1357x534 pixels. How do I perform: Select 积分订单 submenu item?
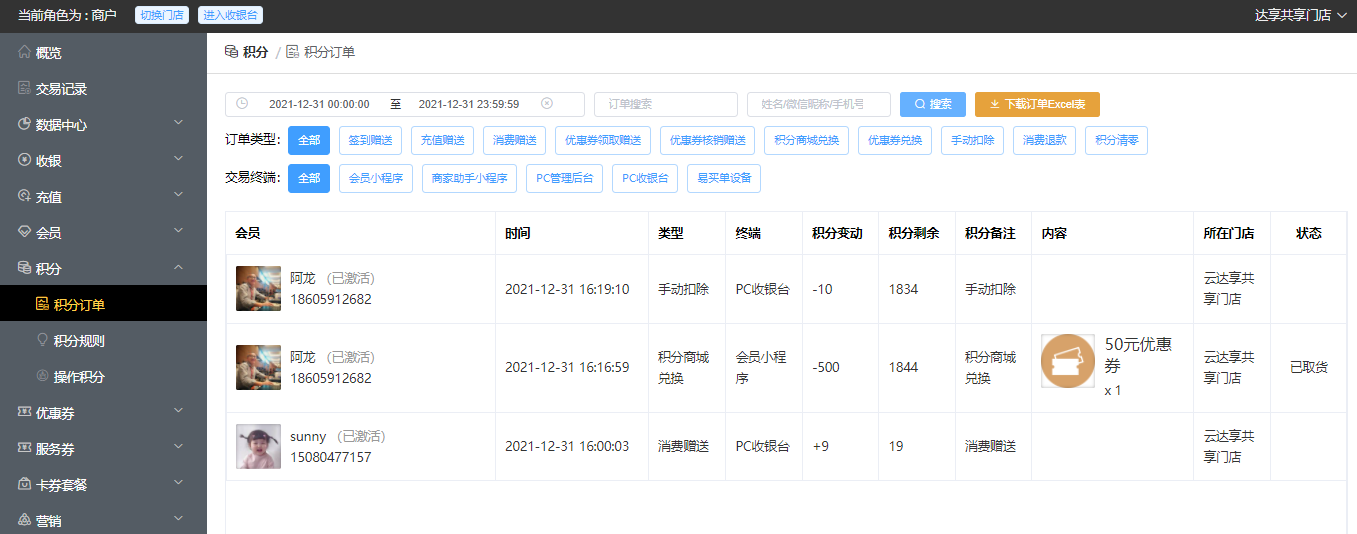point(103,304)
